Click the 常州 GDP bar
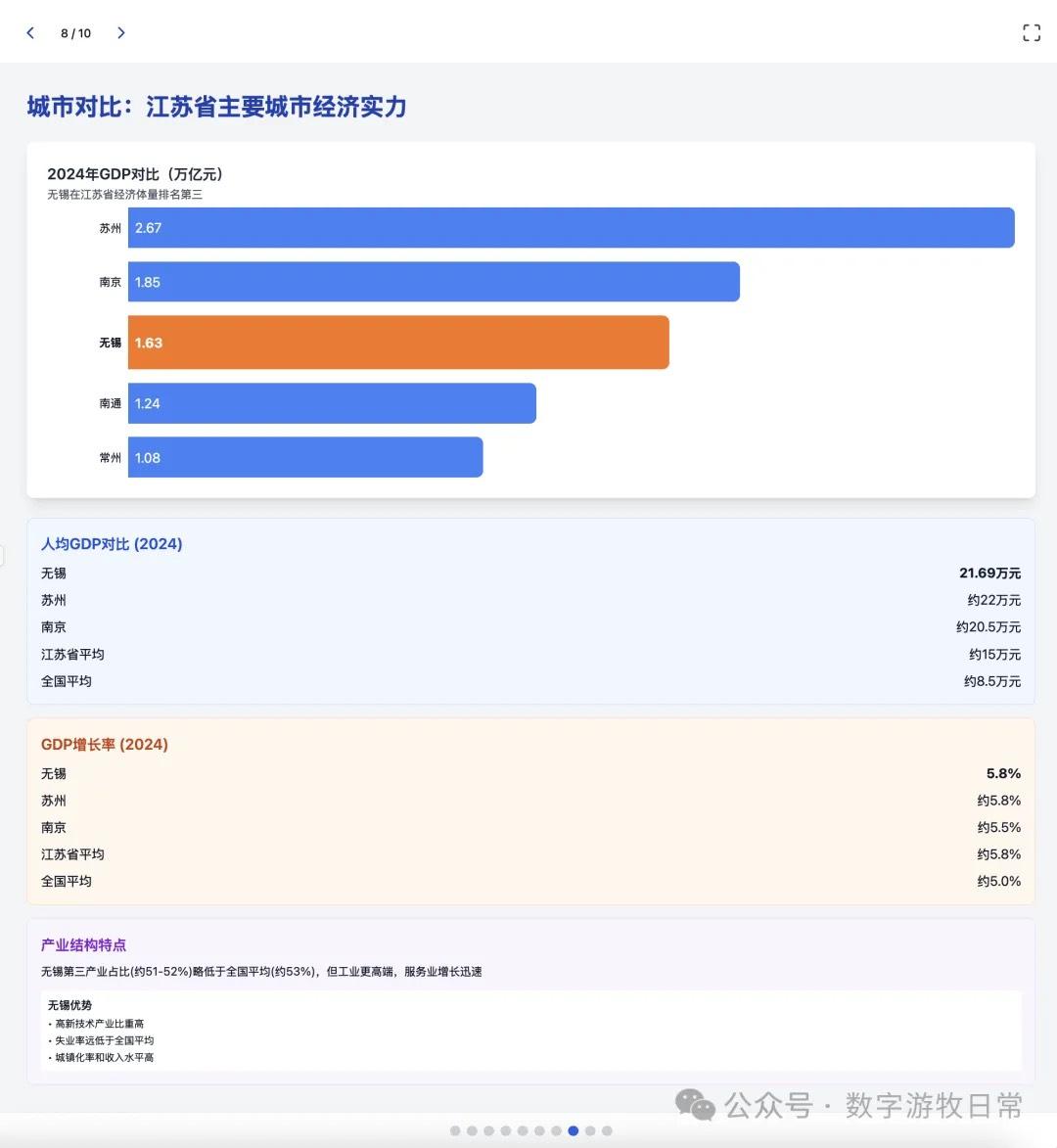 [305, 457]
